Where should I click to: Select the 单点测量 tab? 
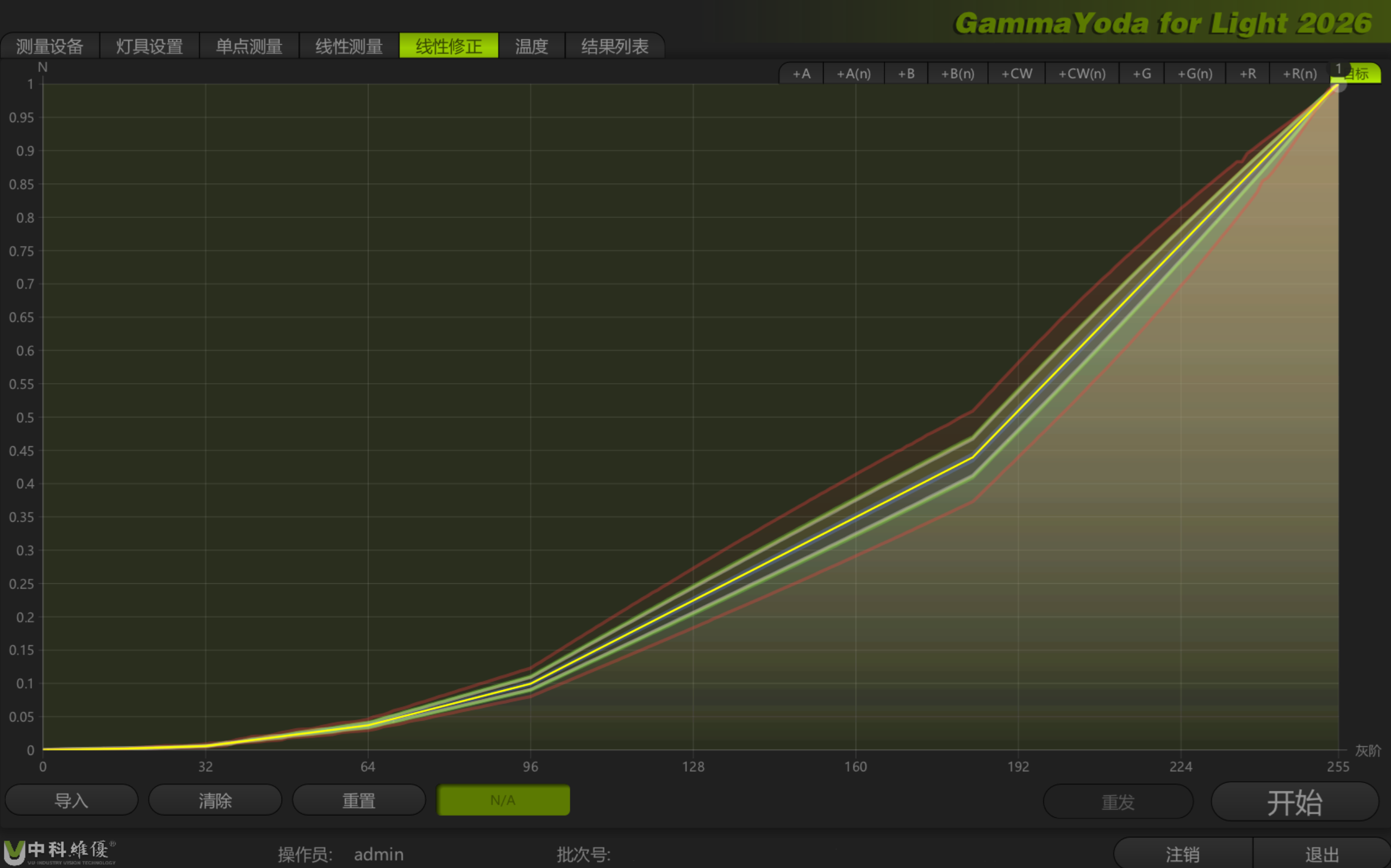pos(249,46)
